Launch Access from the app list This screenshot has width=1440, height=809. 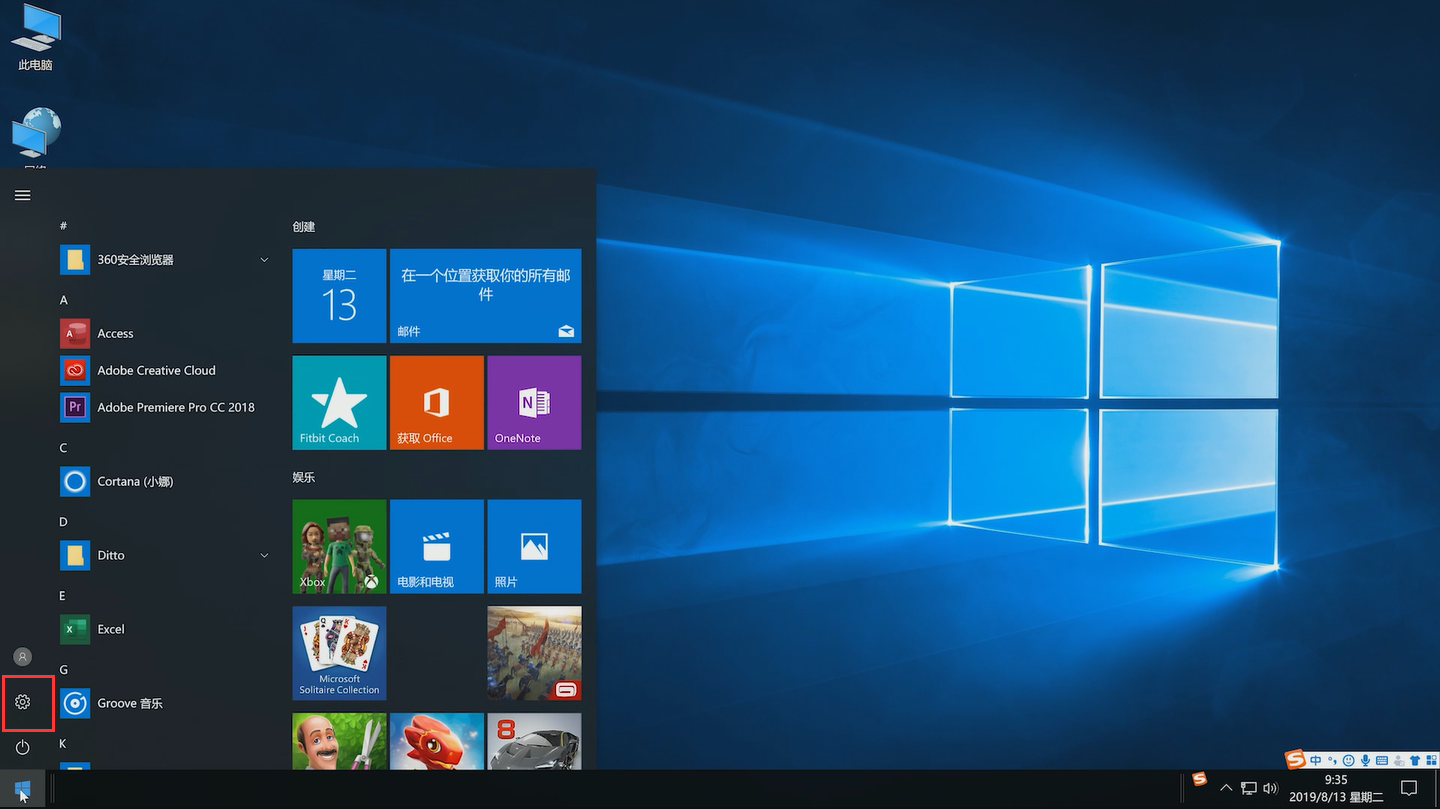(164, 333)
